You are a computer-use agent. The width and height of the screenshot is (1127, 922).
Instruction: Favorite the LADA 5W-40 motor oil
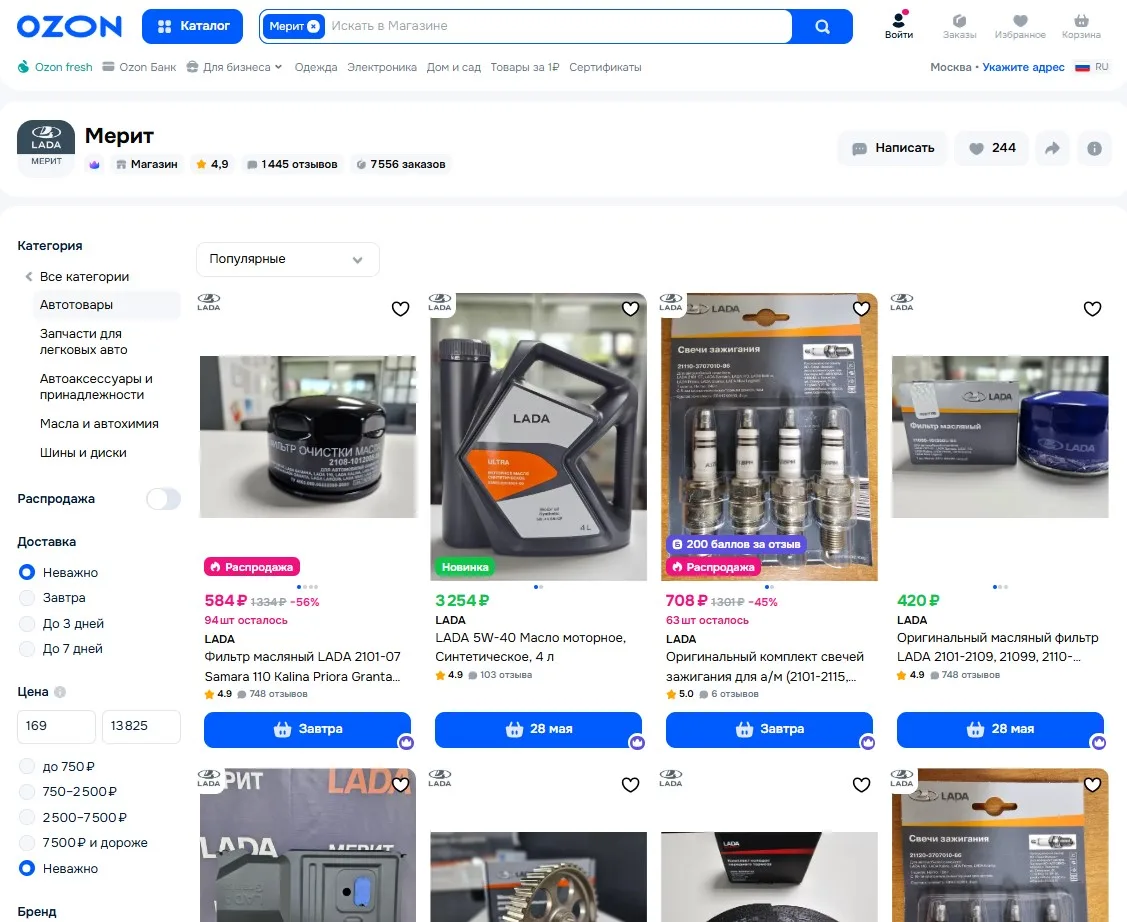(x=630, y=308)
